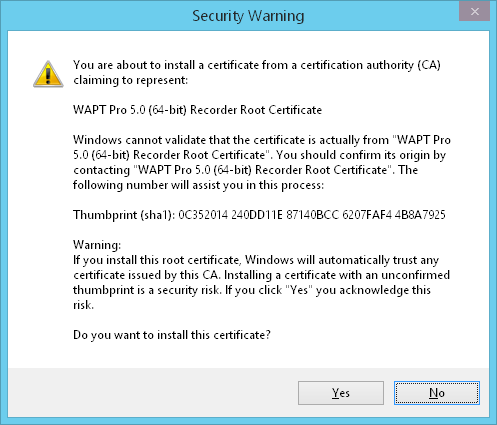Click the 'contacting WAPT Pro' line

point(245,170)
